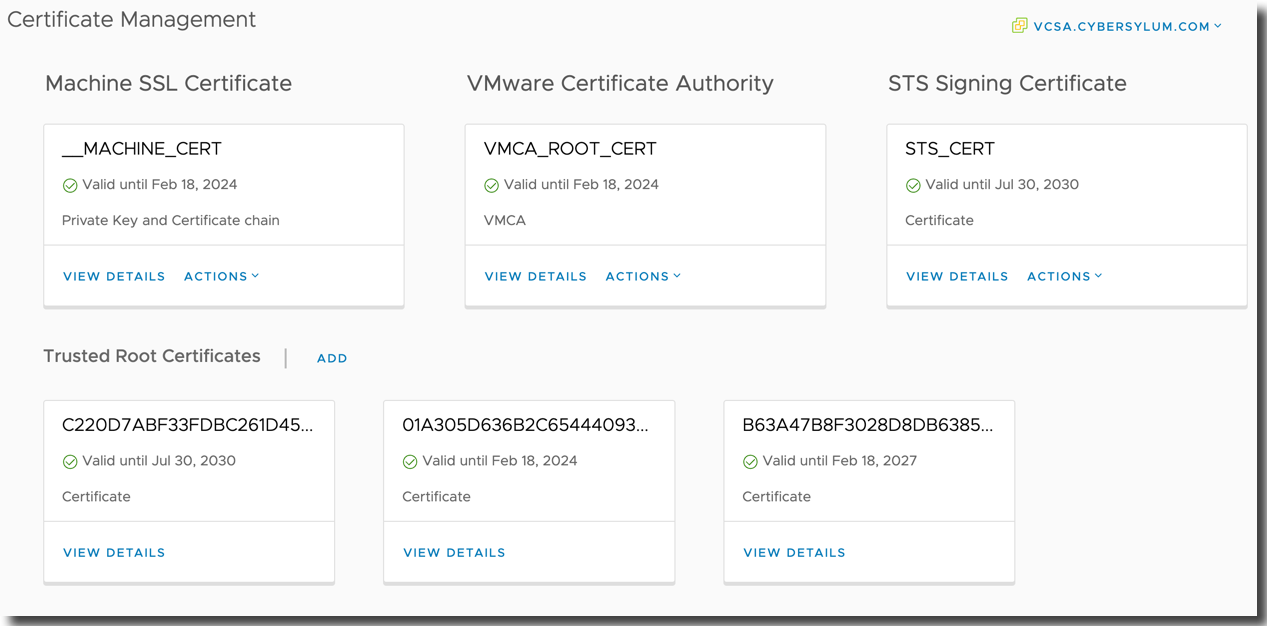Click 'Valid until Feb 18, 2024' on __MACHINE_CERT
The width and height of the screenshot is (1267, 626).
coord(160,184)
